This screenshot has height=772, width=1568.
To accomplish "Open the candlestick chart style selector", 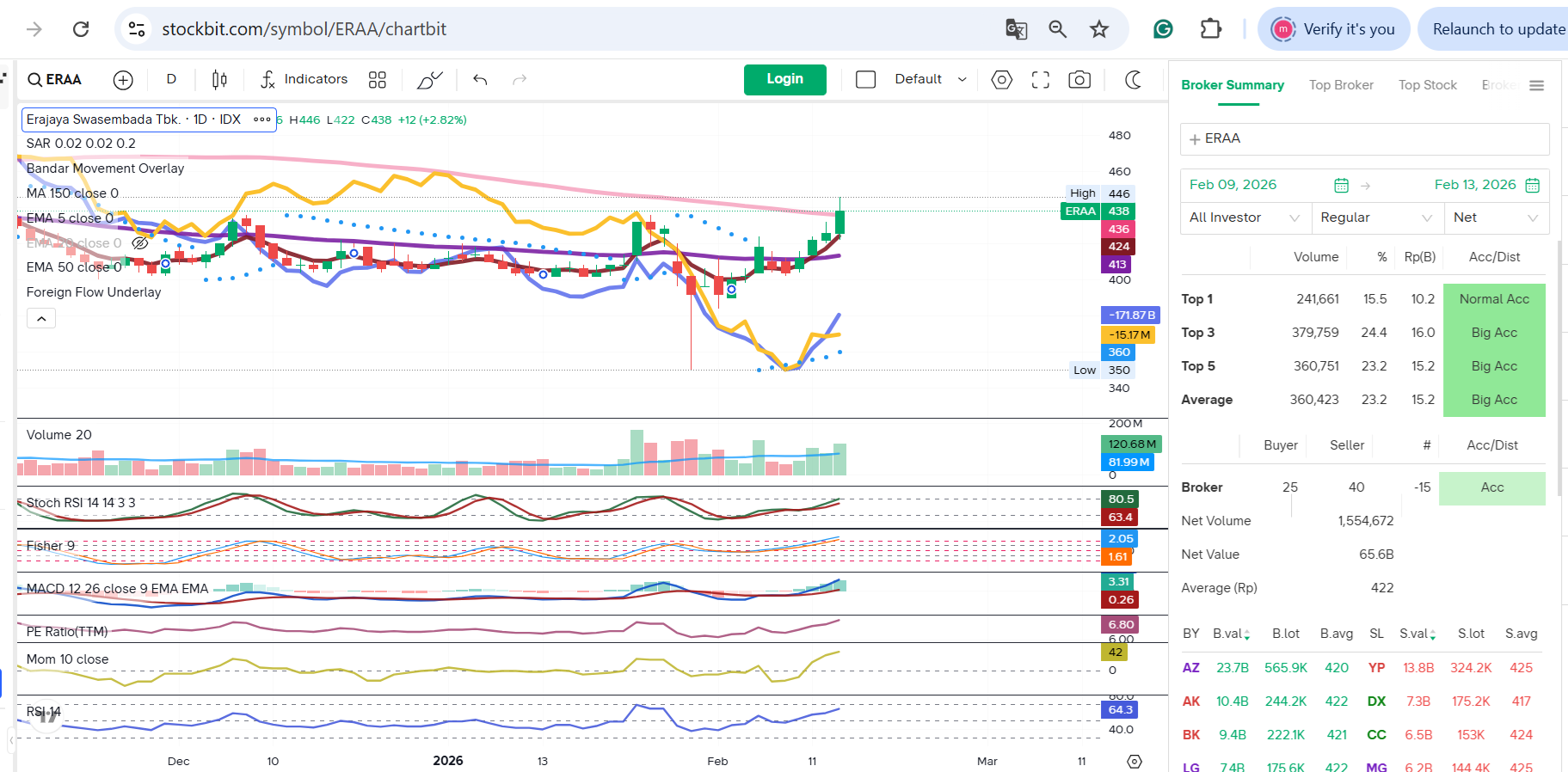I will [x=219, y=80].
